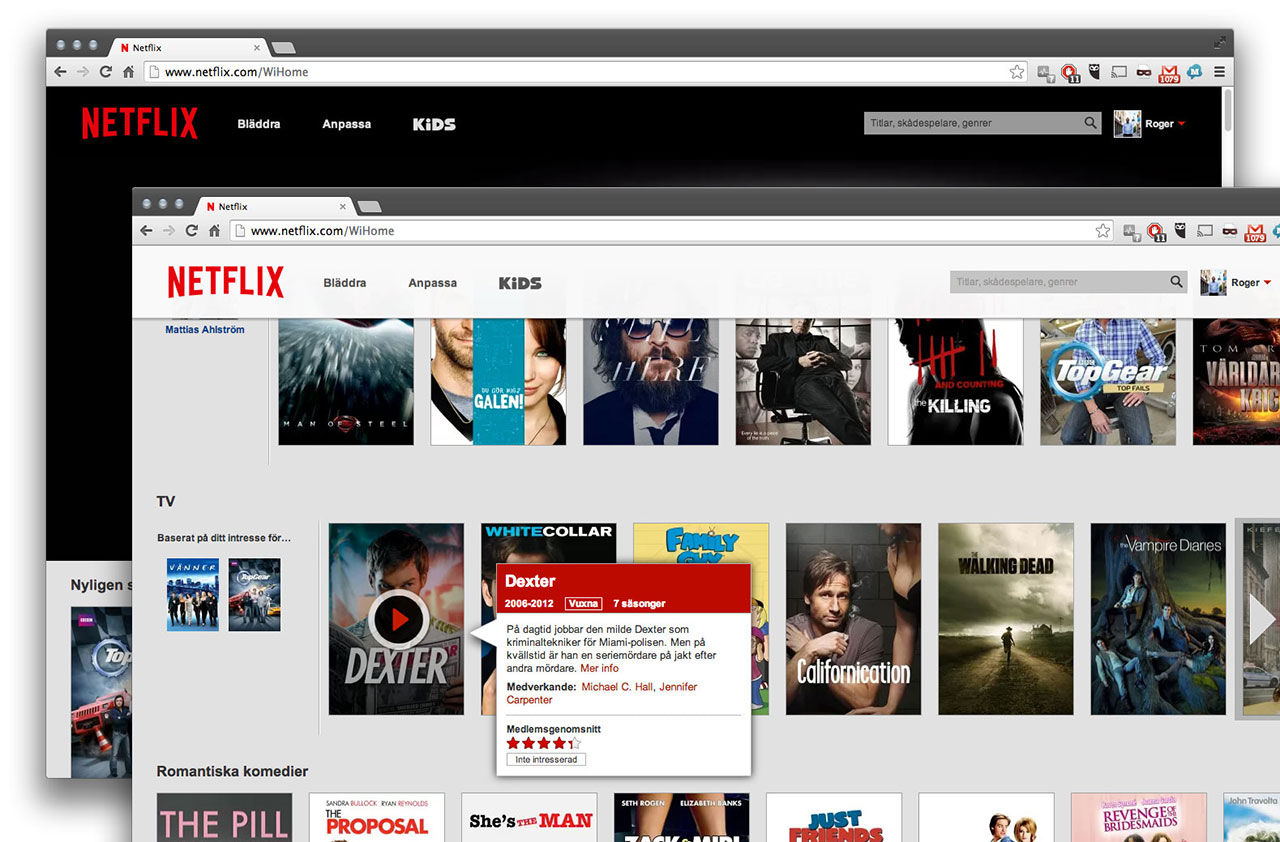Click the Mer info link for Dexter
The image size is (1280, 842).
tap(599, 668)
